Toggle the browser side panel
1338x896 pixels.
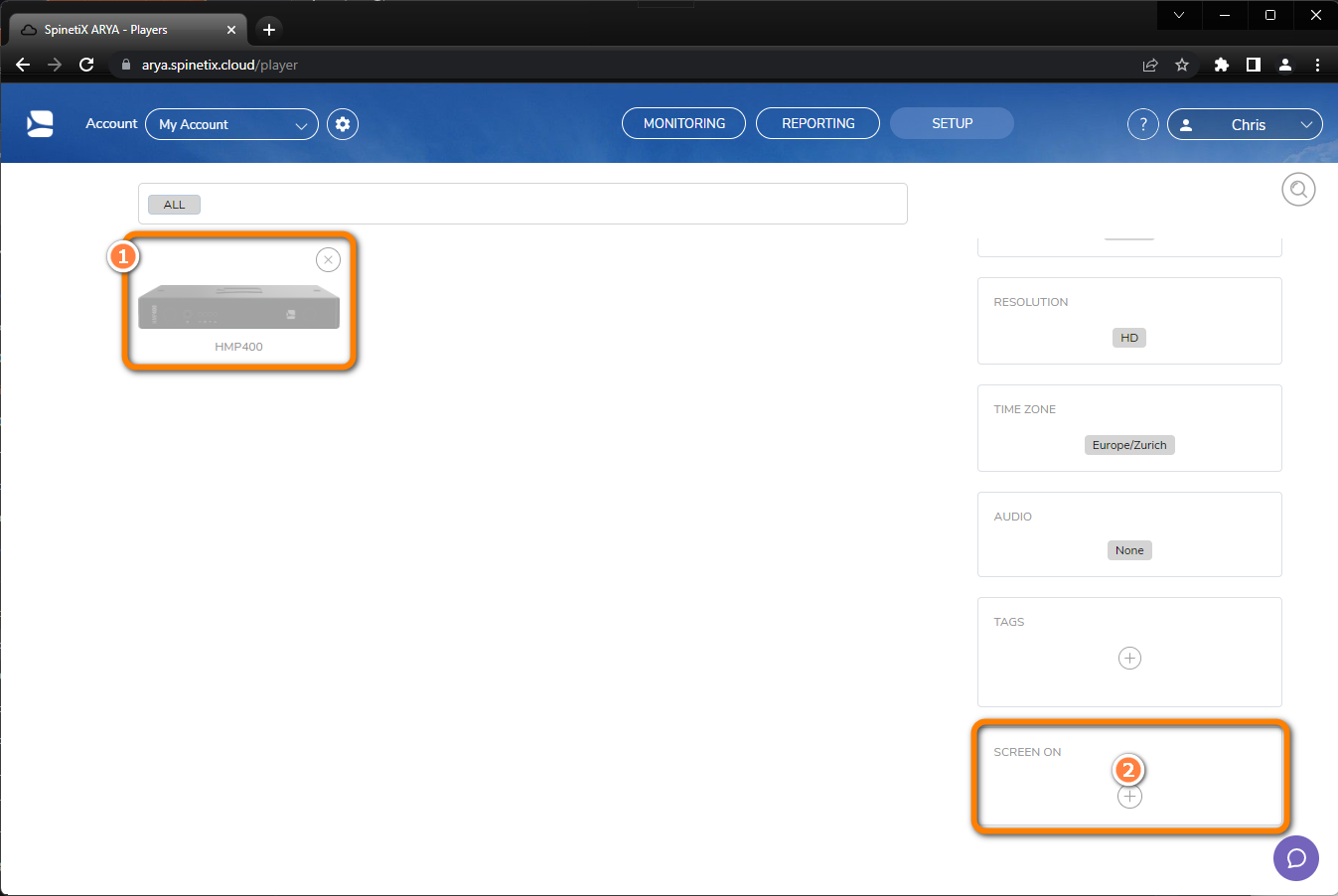click(1254, 65)
